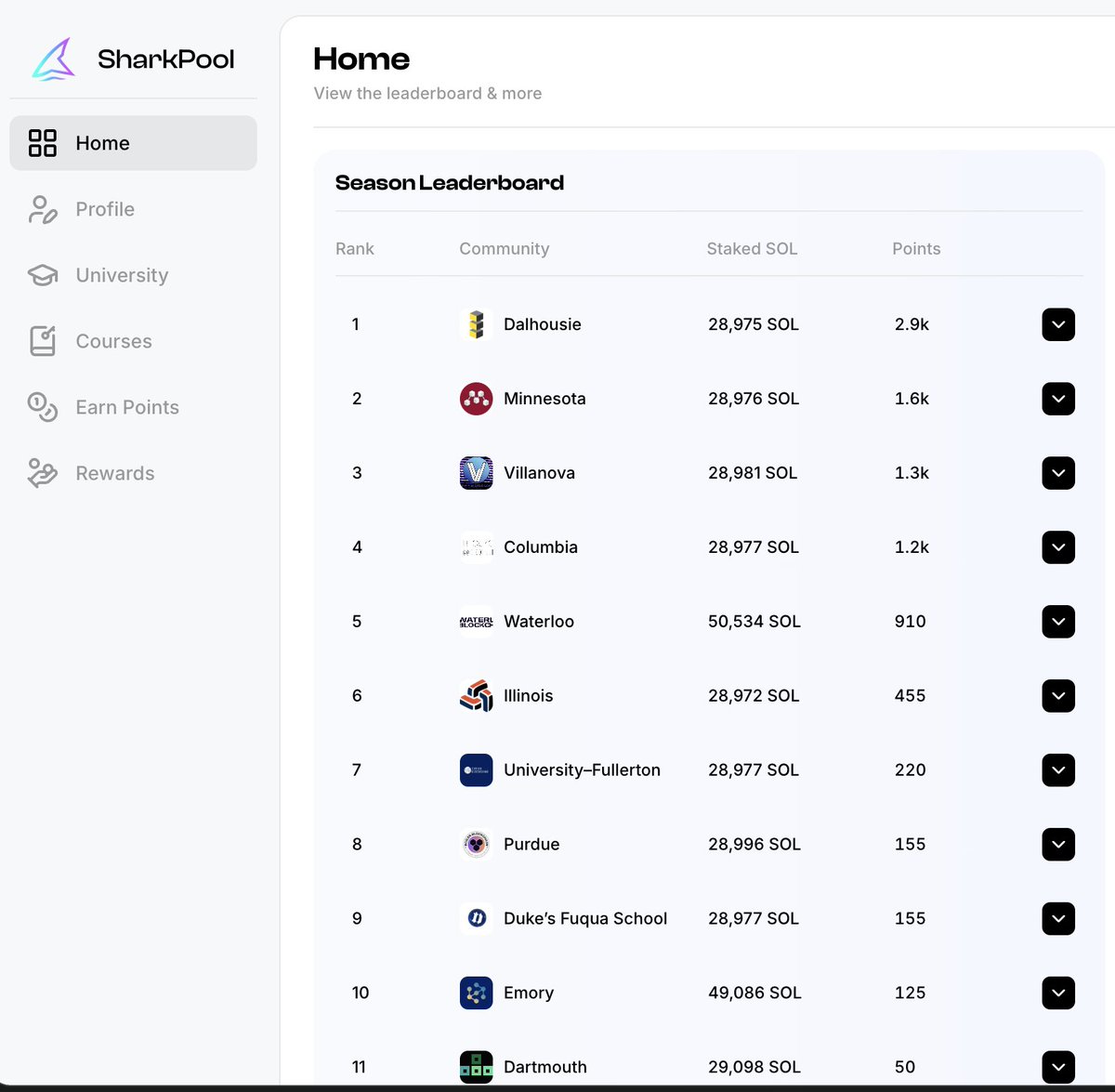Click the Waterloo community logo
This screenshot has height=1092, width=1115.
coord(477,622)
